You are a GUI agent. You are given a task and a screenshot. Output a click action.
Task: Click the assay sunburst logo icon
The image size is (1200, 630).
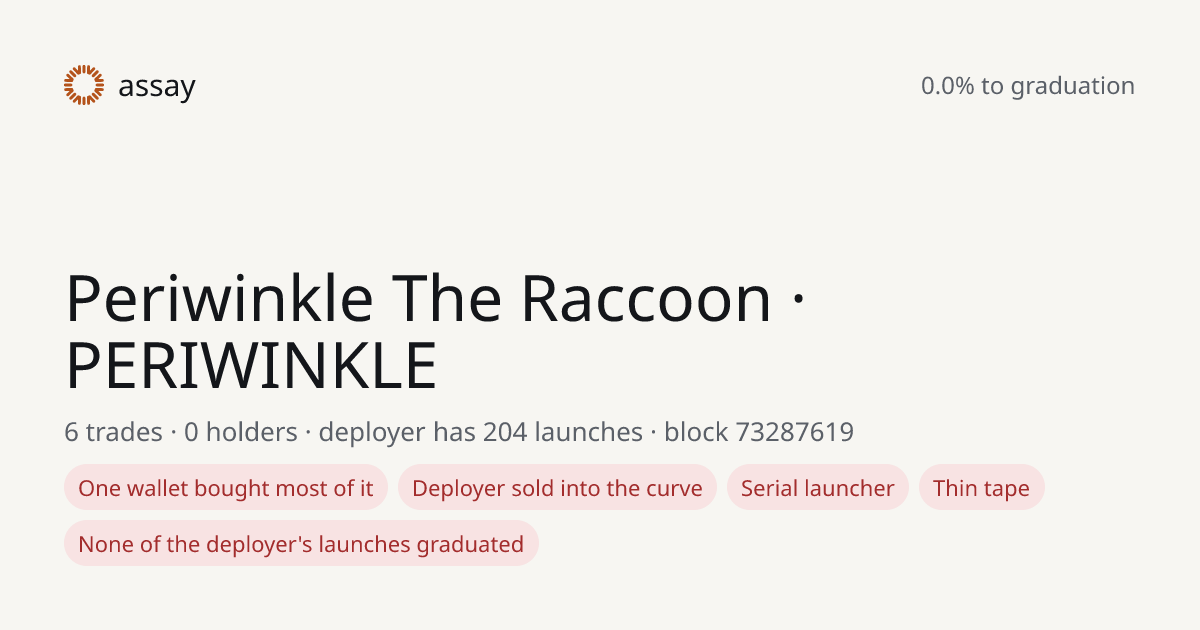pos(84,85)
